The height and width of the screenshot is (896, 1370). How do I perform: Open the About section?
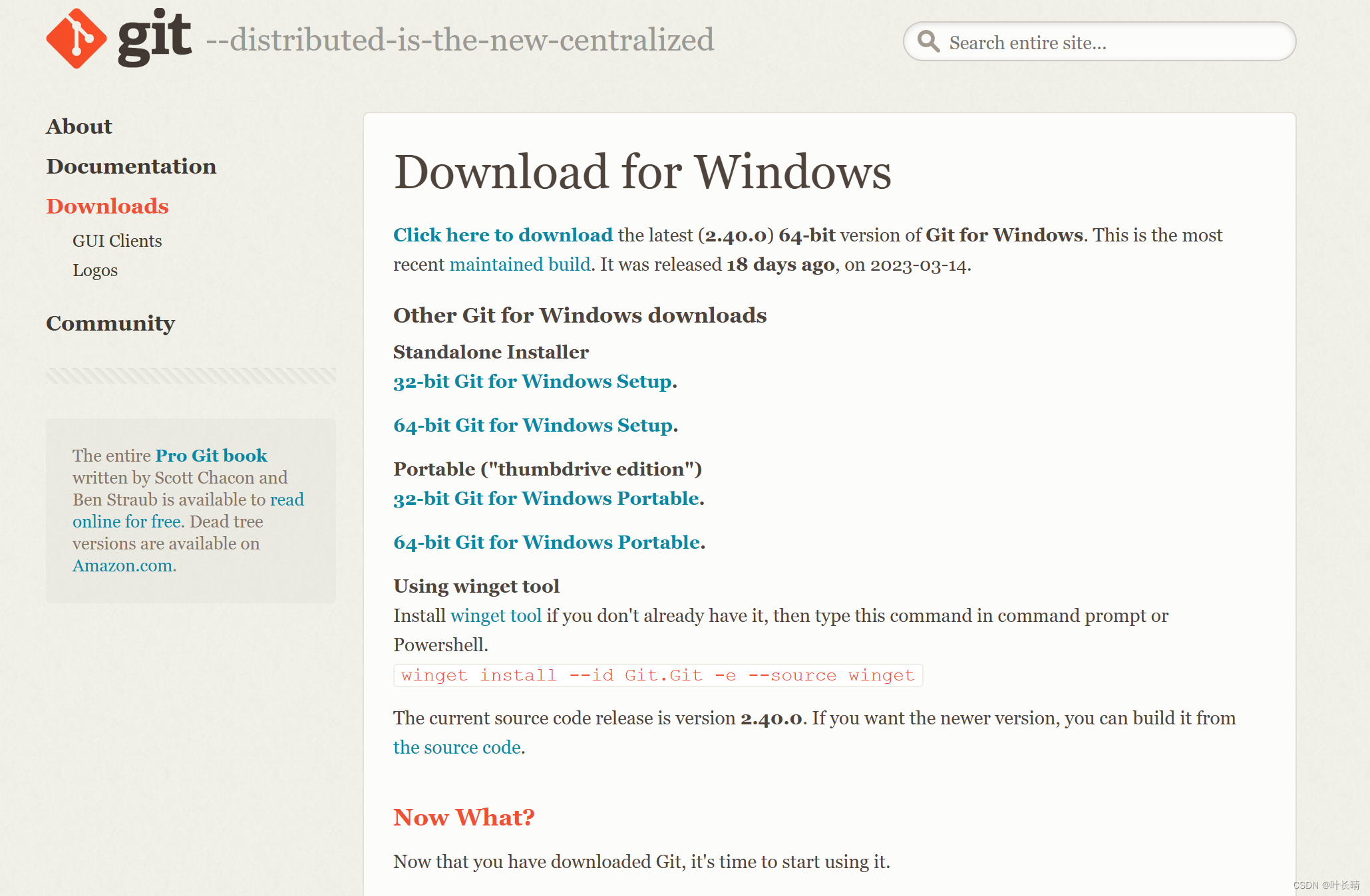coord(79,126)
